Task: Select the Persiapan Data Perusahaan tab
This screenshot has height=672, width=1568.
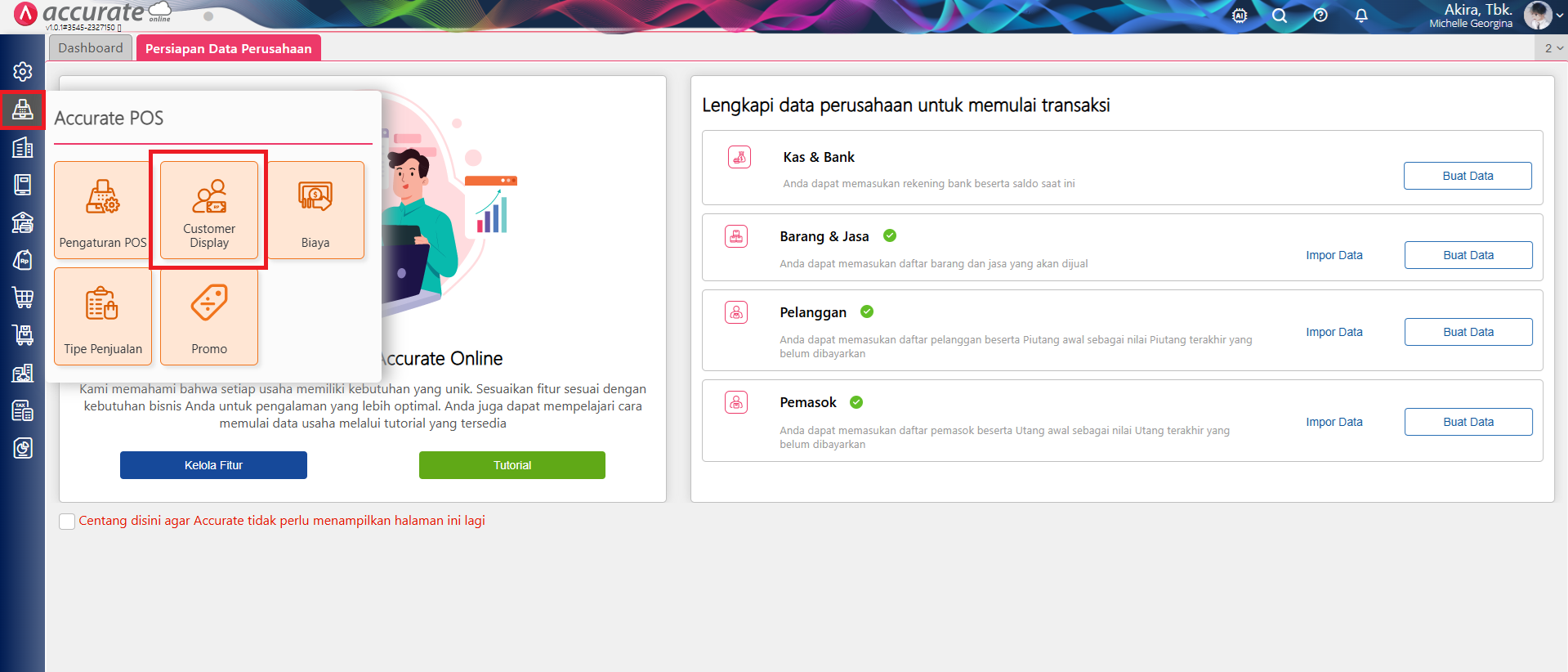Action: pyautogui.click(x=229, y=48)
